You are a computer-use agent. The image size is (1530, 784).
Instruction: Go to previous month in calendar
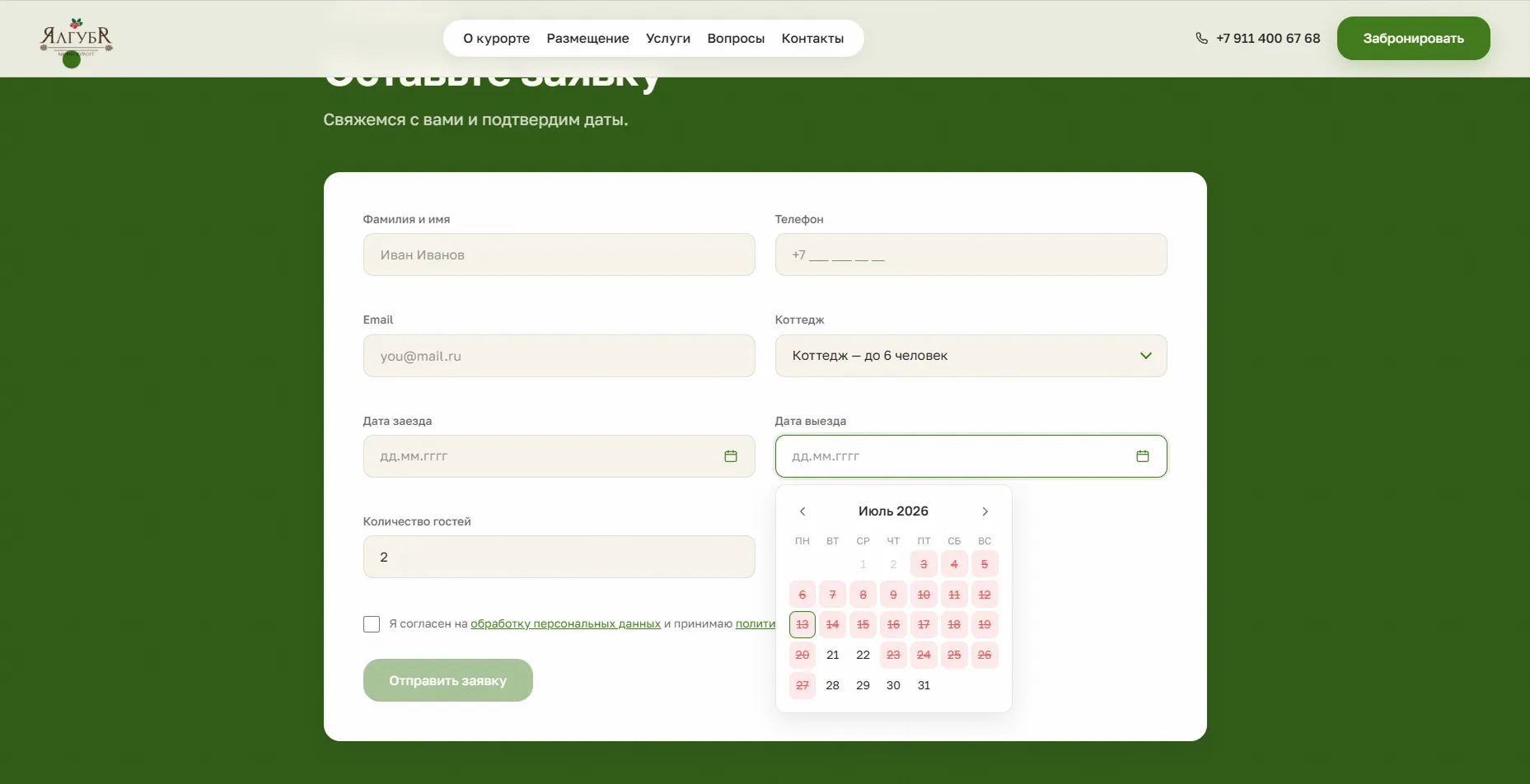(802, 511)
